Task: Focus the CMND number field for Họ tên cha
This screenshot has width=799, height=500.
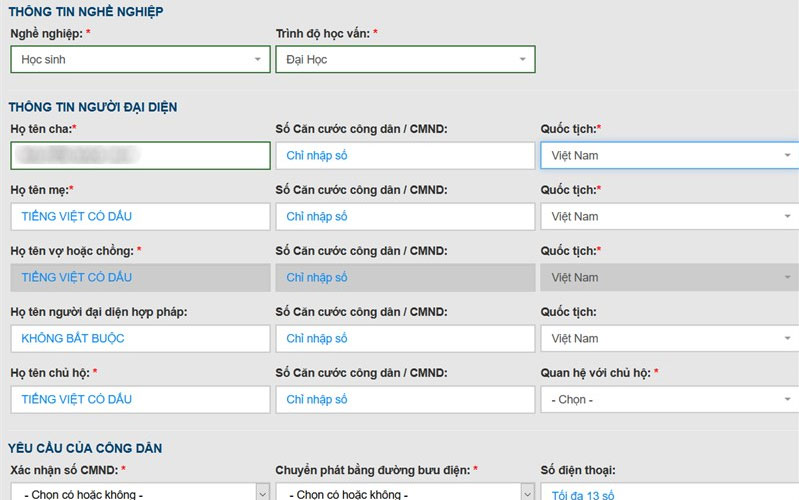Action: (405, 155)
